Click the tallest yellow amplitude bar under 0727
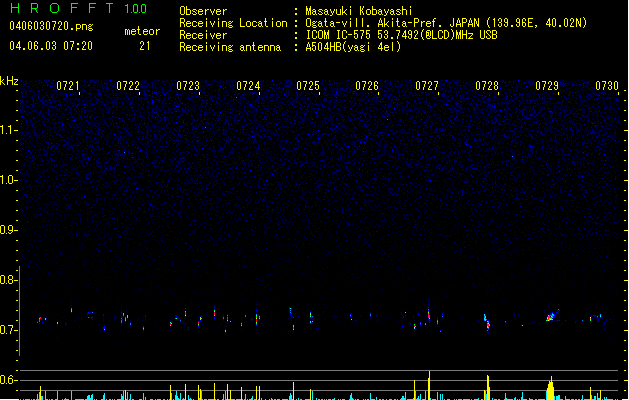629x400 pixels. coord(429,385)
